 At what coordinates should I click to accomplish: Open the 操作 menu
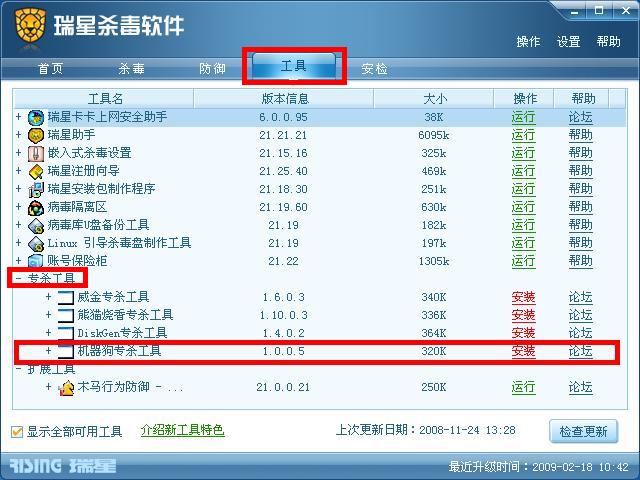click(x=528, y=42)
